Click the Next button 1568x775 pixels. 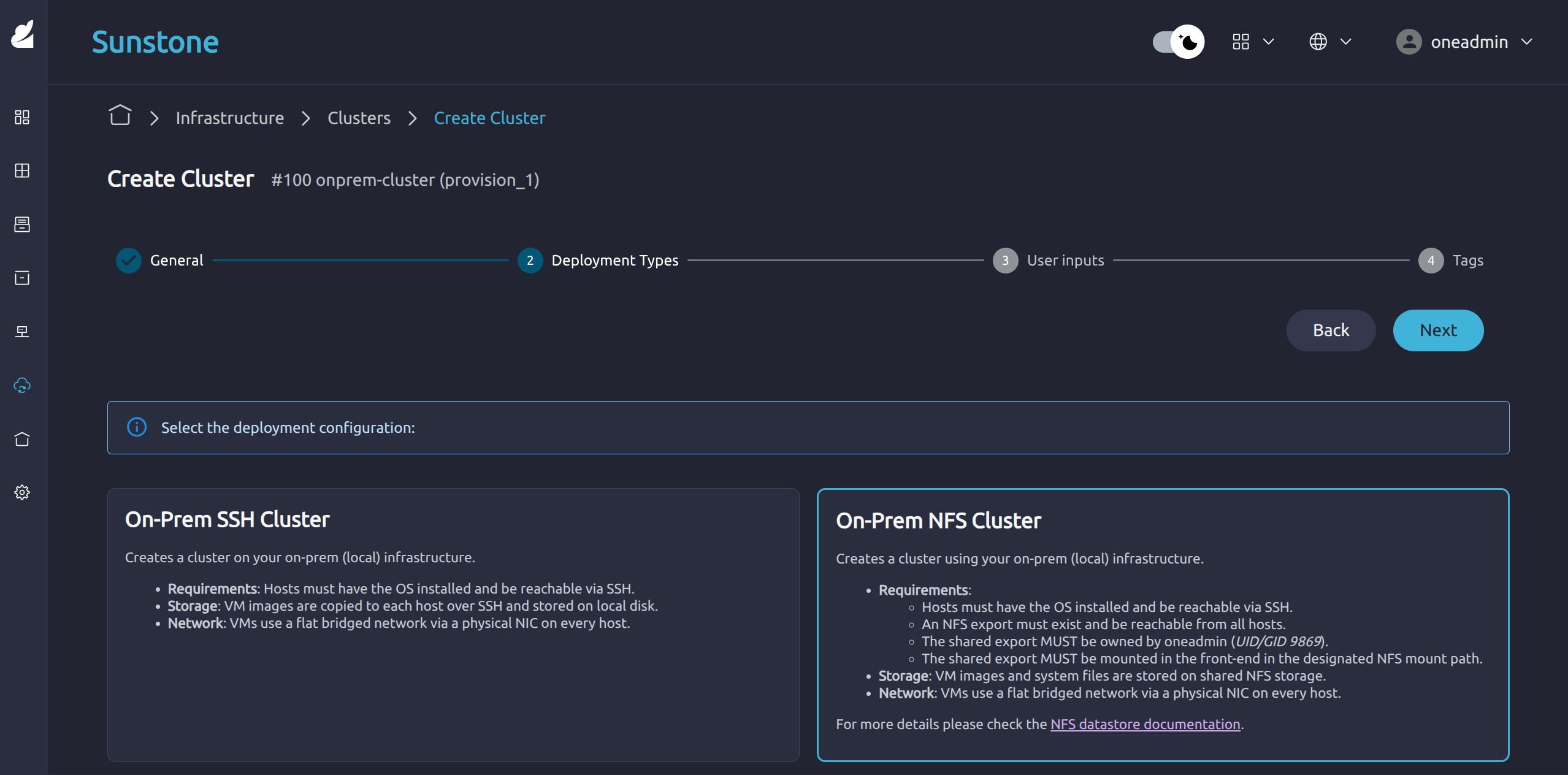(x=1437, y=330)
